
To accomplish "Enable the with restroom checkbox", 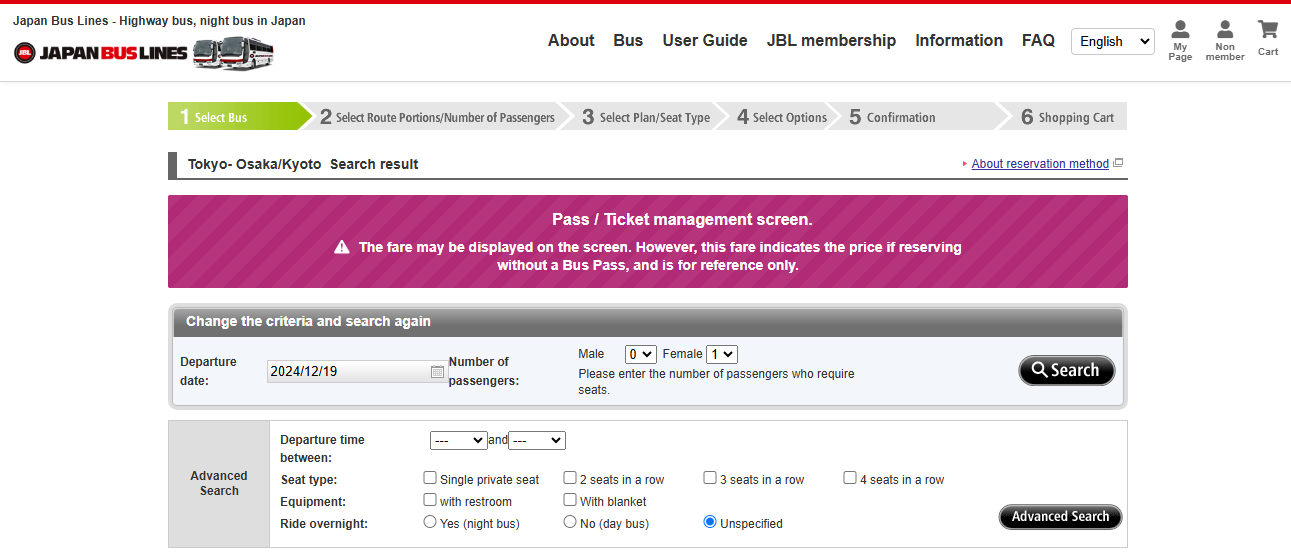I will (x=430, y=500).
